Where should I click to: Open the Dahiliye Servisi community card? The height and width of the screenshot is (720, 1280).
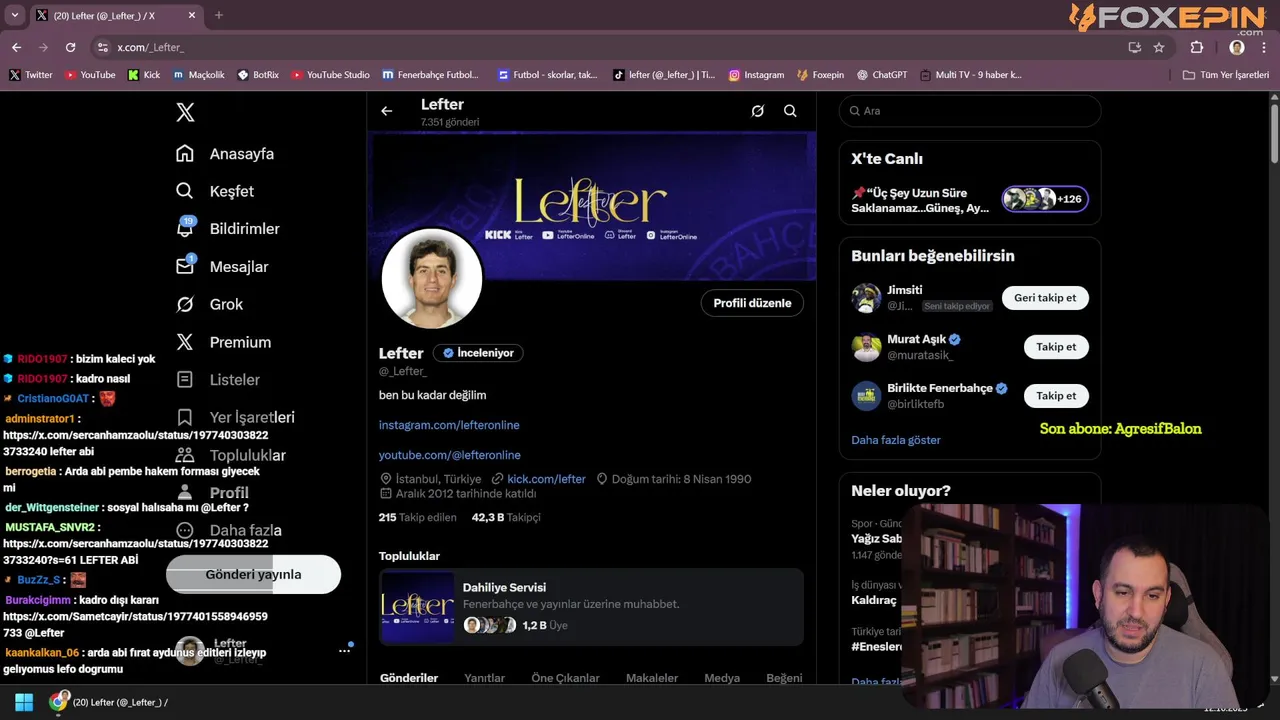tap(591, 606)
